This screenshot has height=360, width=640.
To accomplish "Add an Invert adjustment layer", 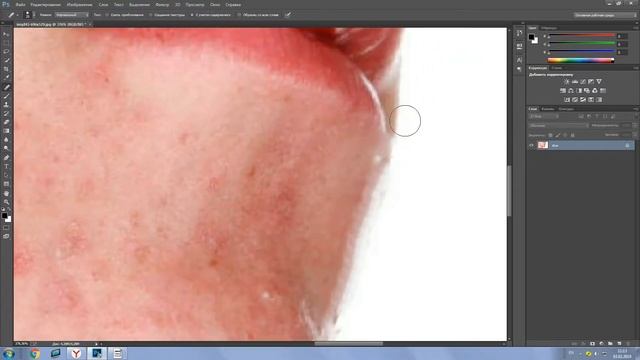I will coord(567,100).
